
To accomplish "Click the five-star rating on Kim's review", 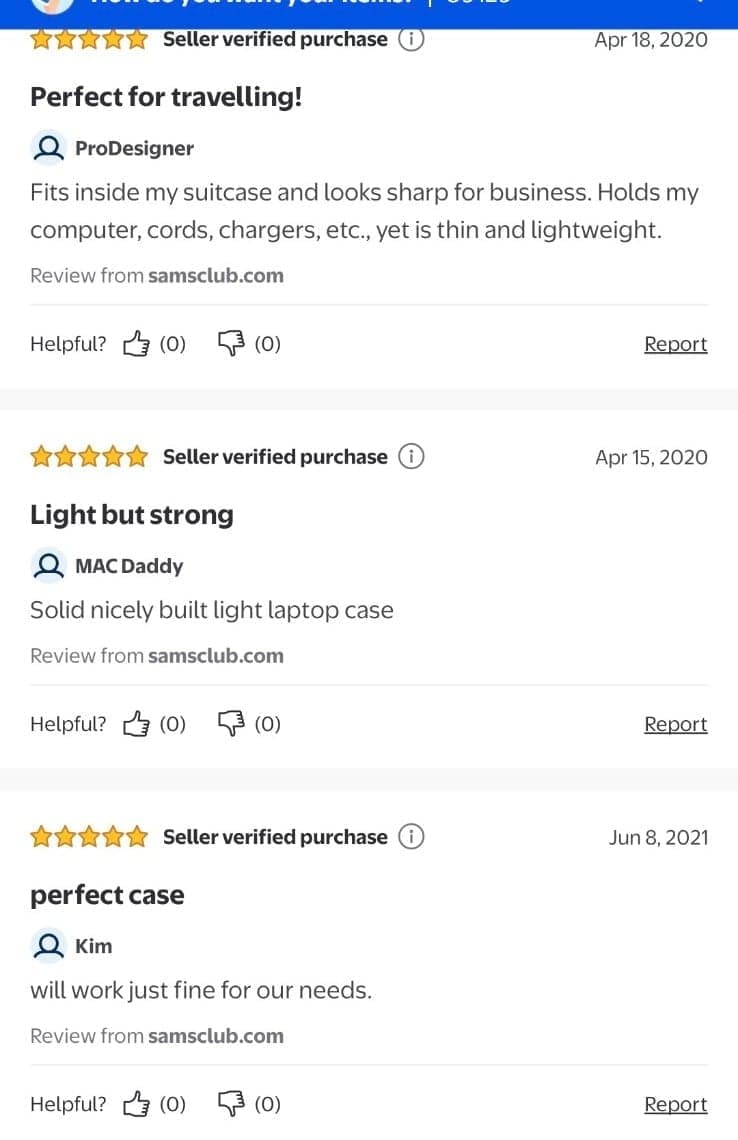I will click(89, 837).
